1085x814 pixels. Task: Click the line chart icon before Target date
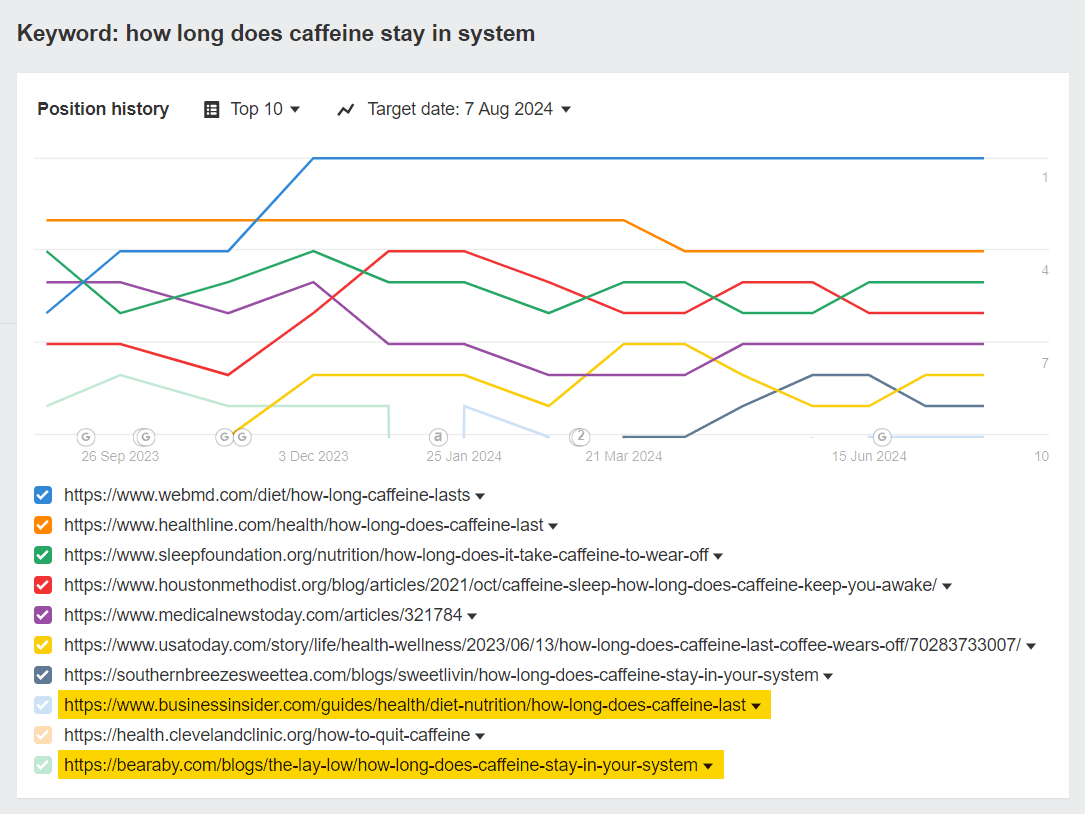click(345, 109)
